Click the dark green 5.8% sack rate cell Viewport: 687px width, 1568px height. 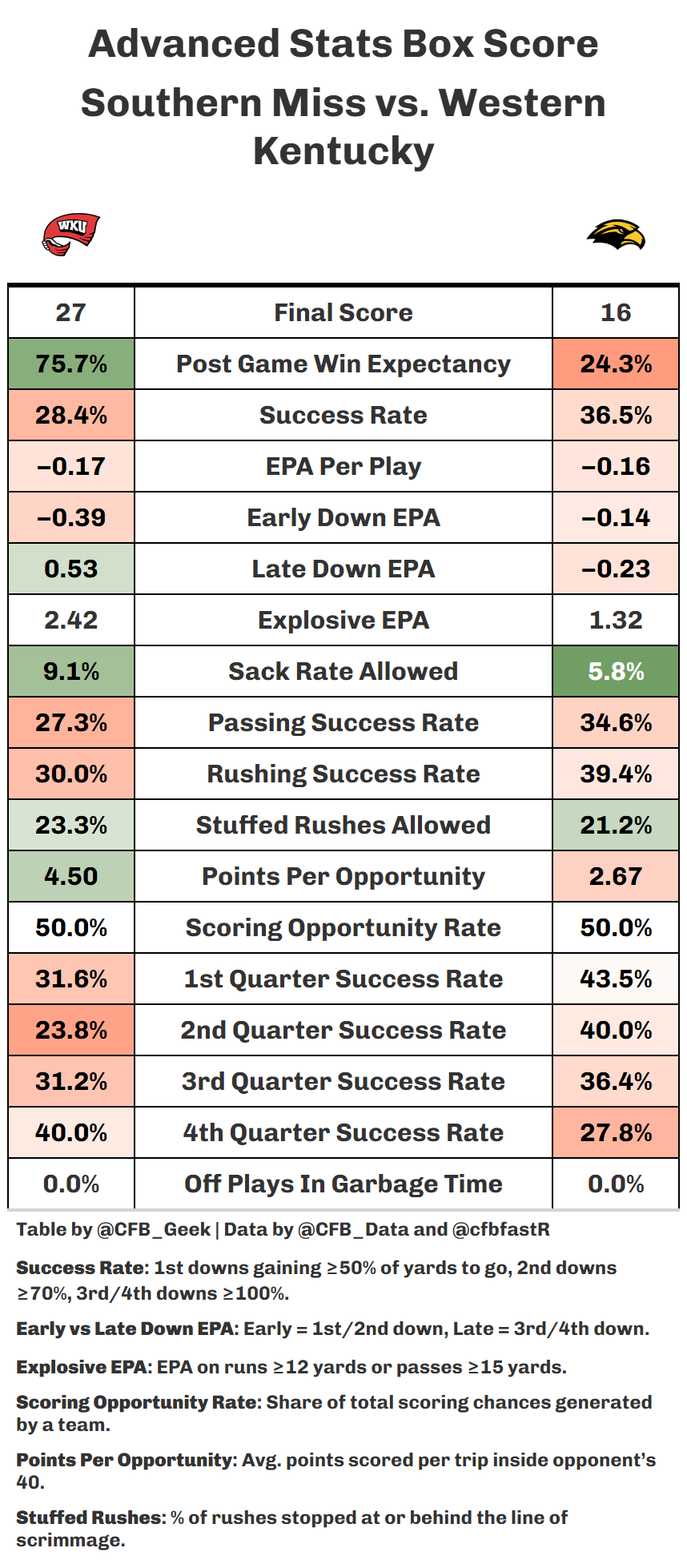pyautogui.click(x=616, y=671)
